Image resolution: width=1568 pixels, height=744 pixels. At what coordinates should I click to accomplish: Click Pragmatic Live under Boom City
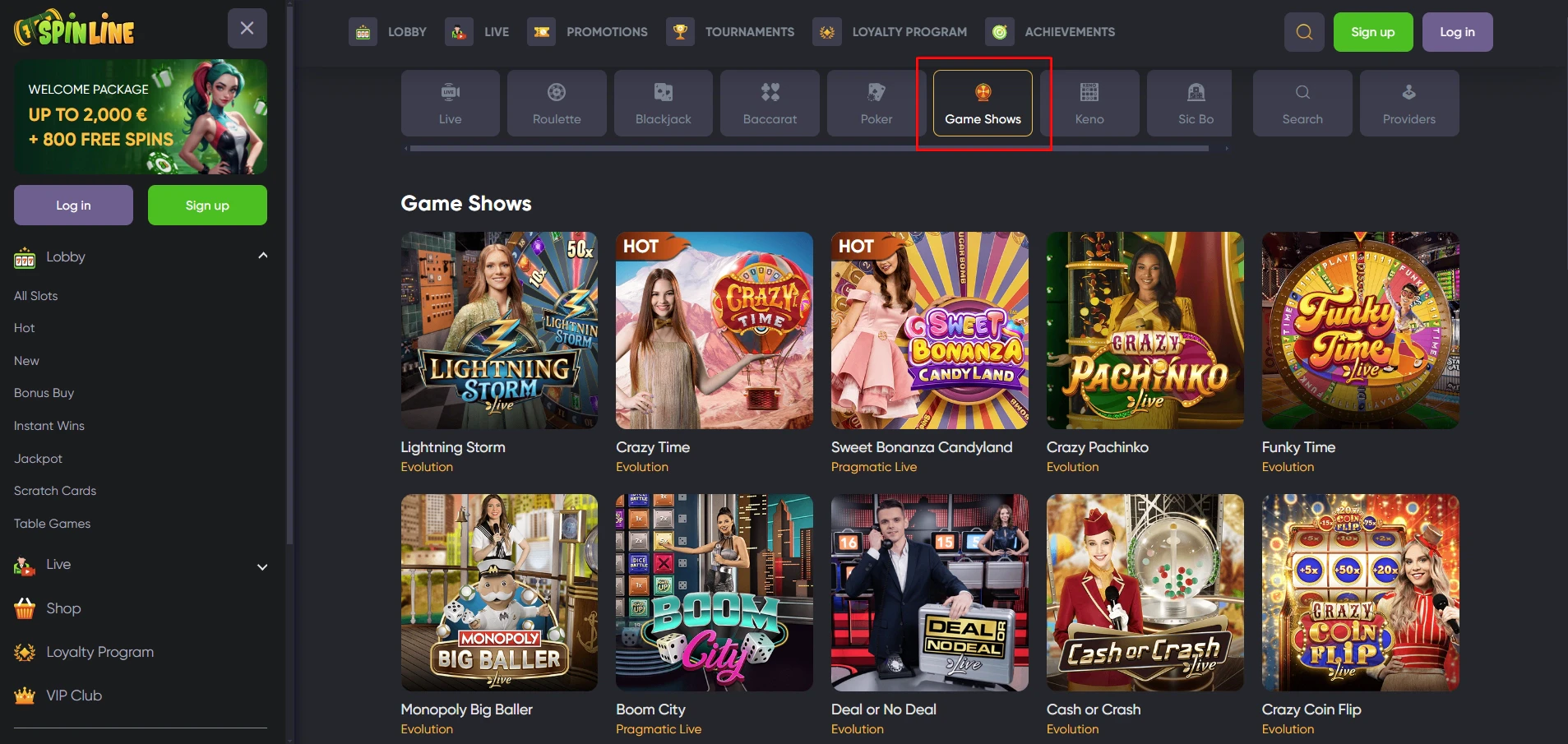click(659, 729)
